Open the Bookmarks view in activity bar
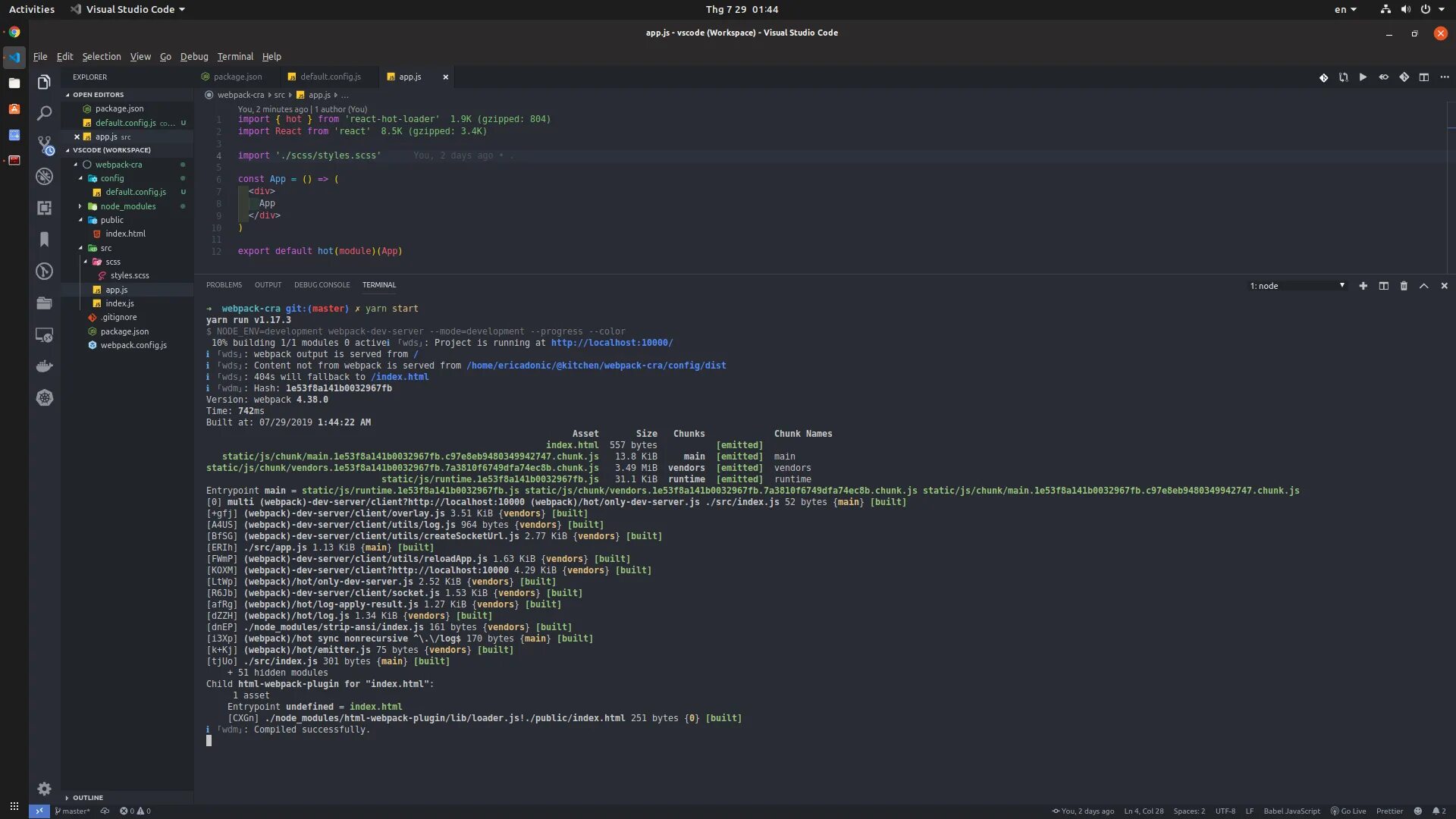This screenshot has height=819, width=1456. tap(44, 240)
